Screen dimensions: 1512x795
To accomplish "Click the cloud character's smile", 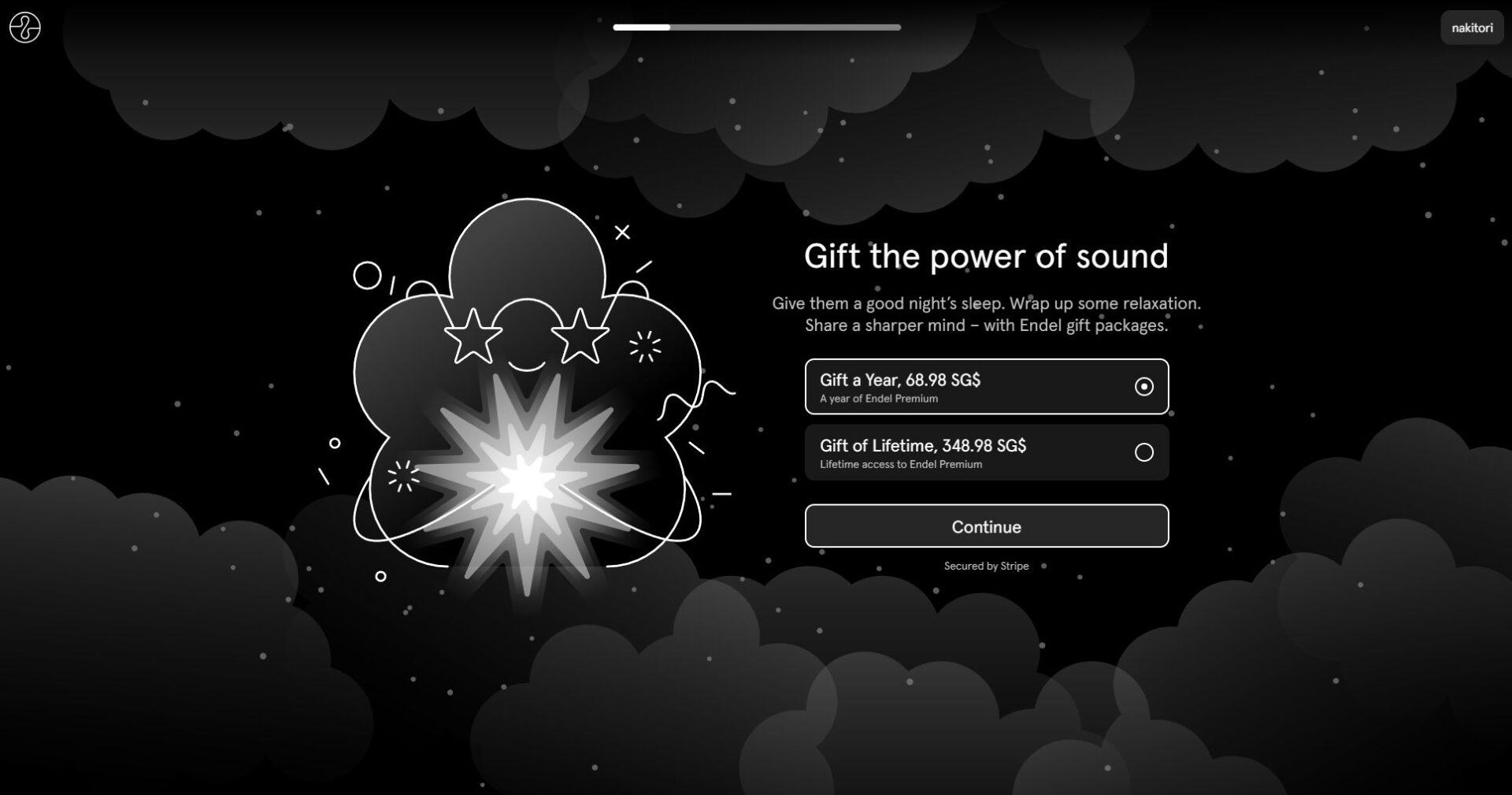I will coord(526,366).
